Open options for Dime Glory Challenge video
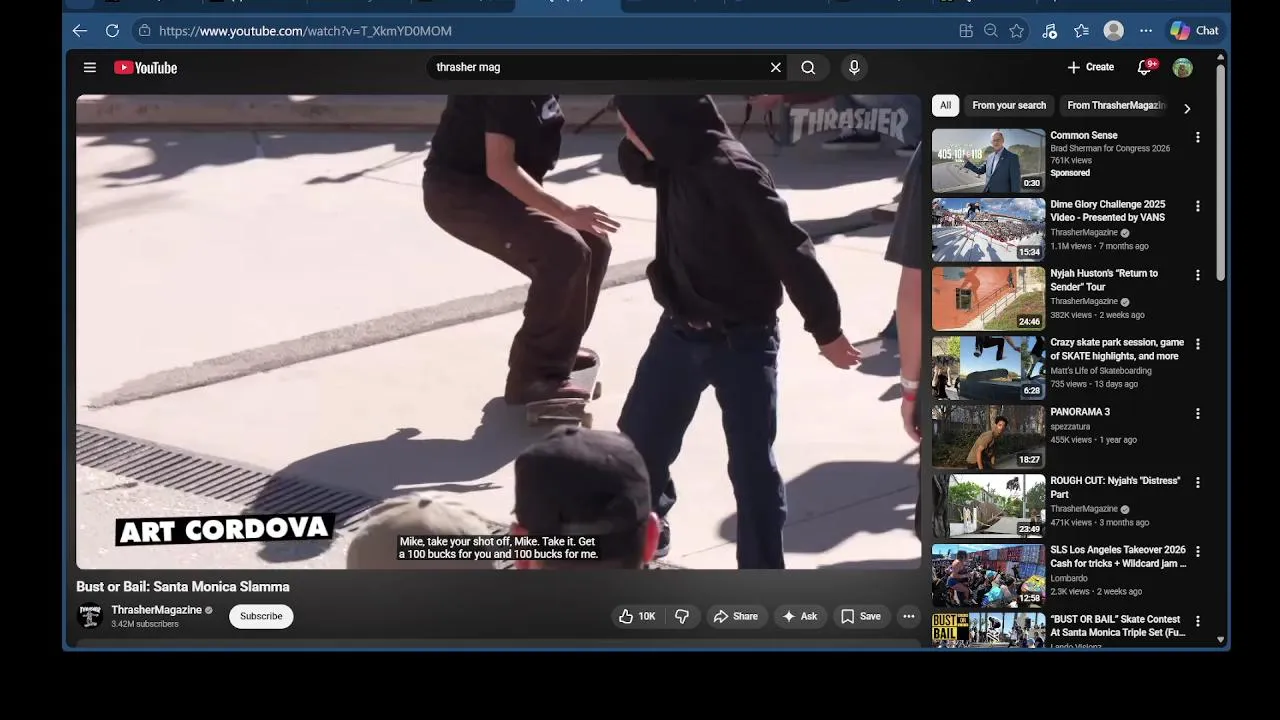The width and height of the screenshot is (1280, 720). [x=1197, y=206]
